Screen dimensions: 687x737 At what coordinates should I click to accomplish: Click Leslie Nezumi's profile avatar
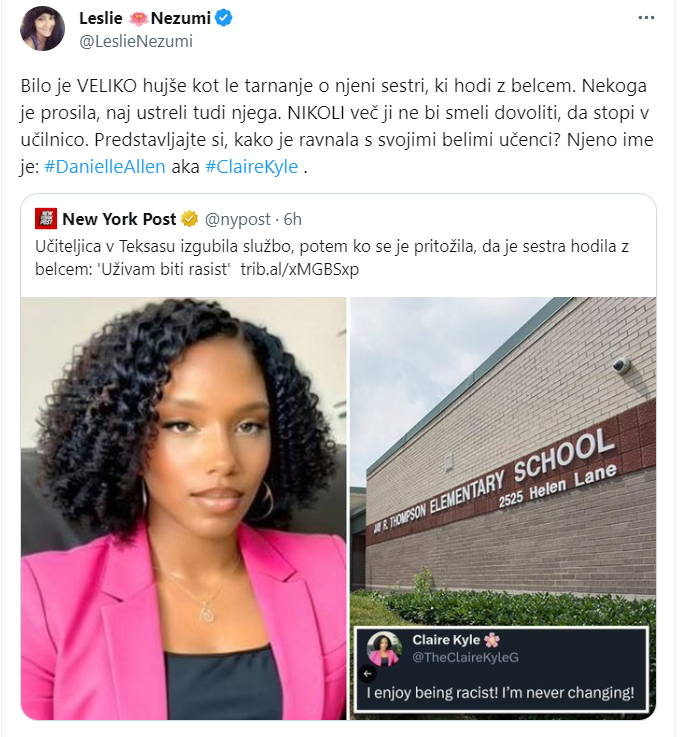pyautogui.click(x=42, y=28)
